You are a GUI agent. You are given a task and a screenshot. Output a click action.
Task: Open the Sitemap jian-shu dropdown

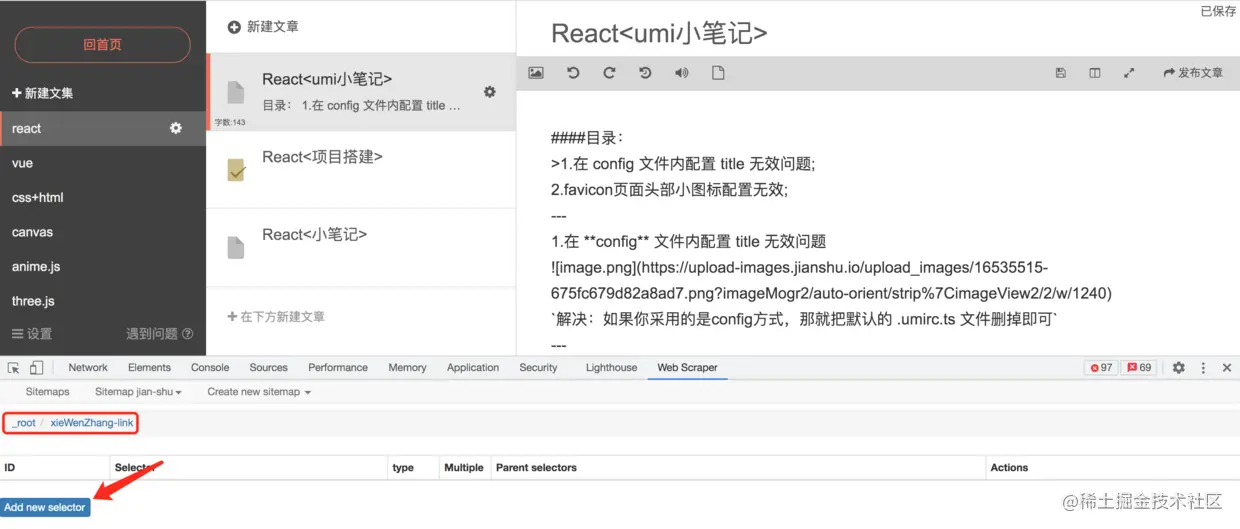[138, 392]
